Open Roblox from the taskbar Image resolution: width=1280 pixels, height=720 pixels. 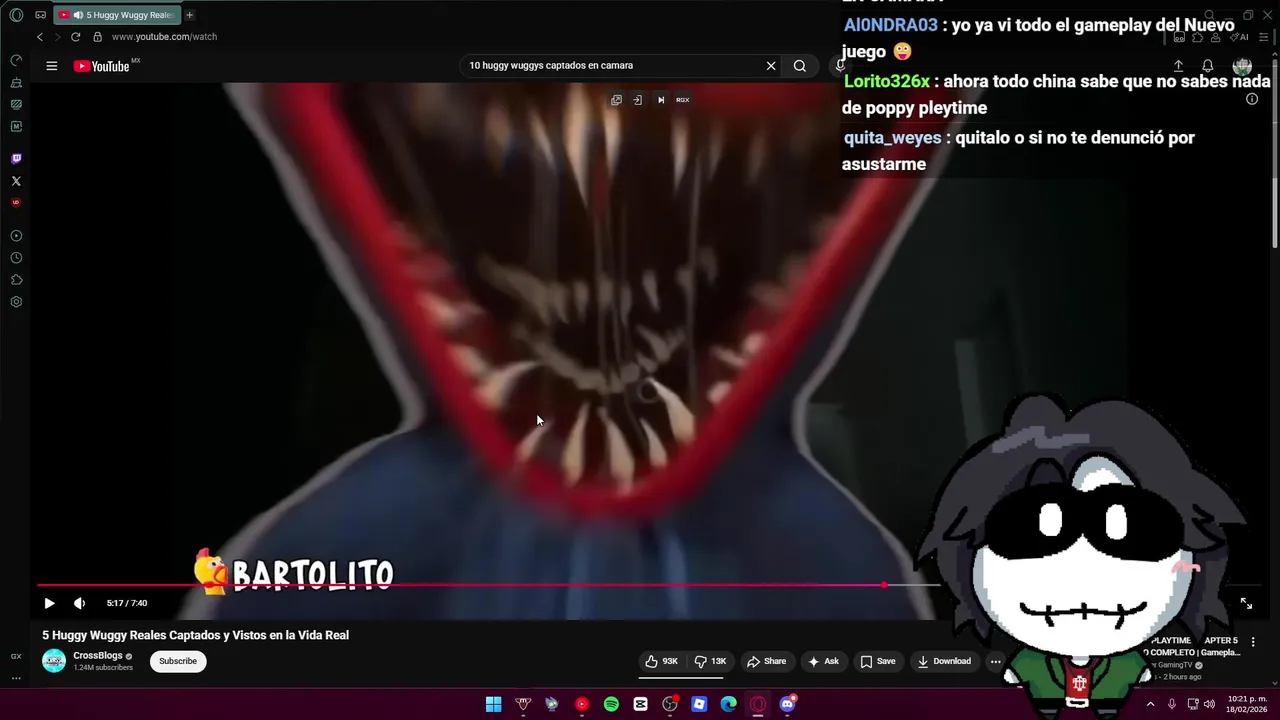coord(699,704)
